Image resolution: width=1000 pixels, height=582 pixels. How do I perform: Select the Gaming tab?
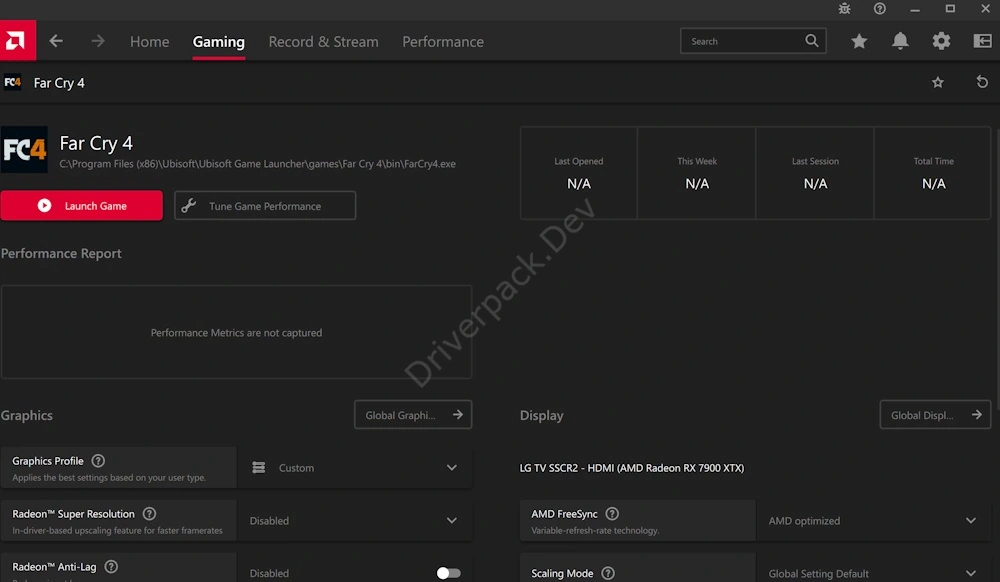coord(219,41)
